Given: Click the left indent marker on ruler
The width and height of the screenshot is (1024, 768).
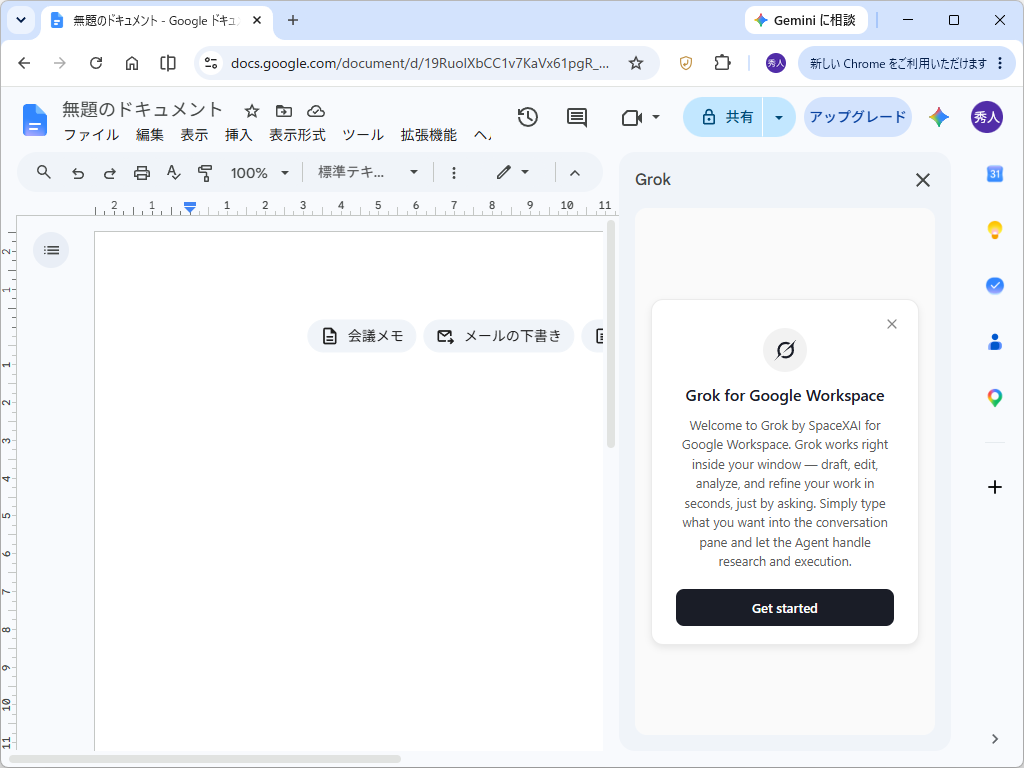Looking at the screenshot, I should pos(189,208).
